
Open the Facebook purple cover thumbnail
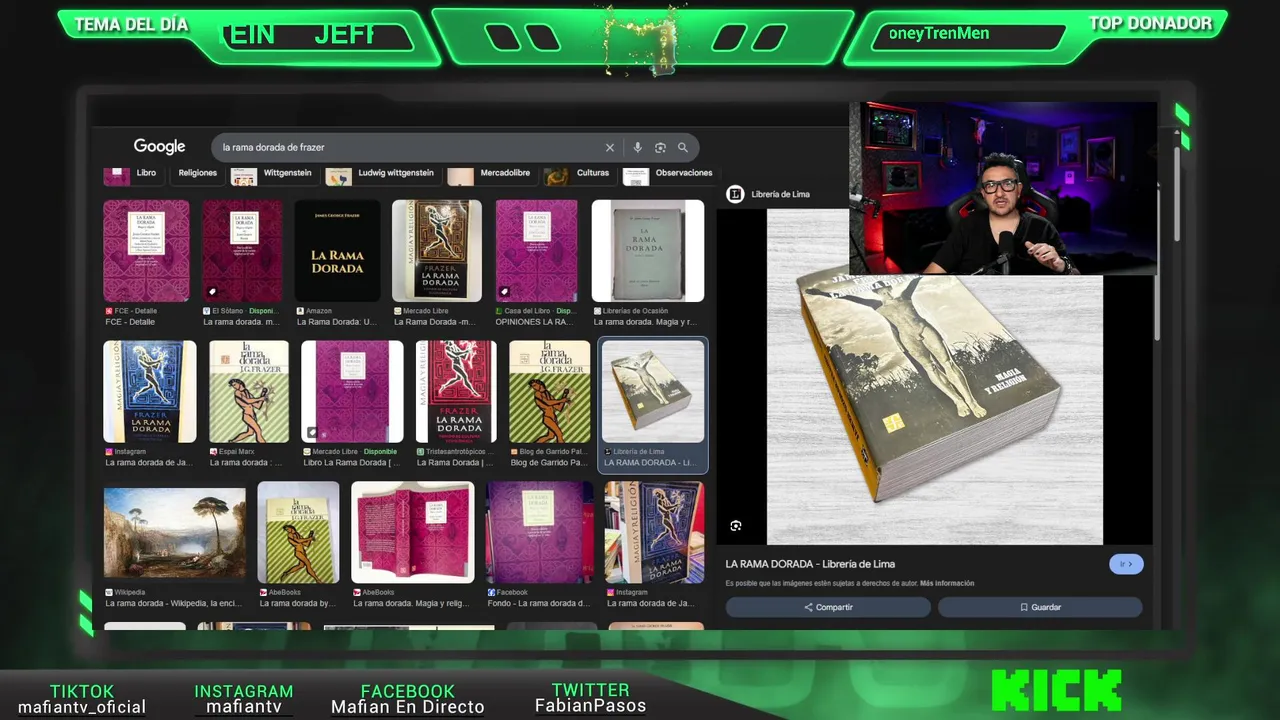540,533
